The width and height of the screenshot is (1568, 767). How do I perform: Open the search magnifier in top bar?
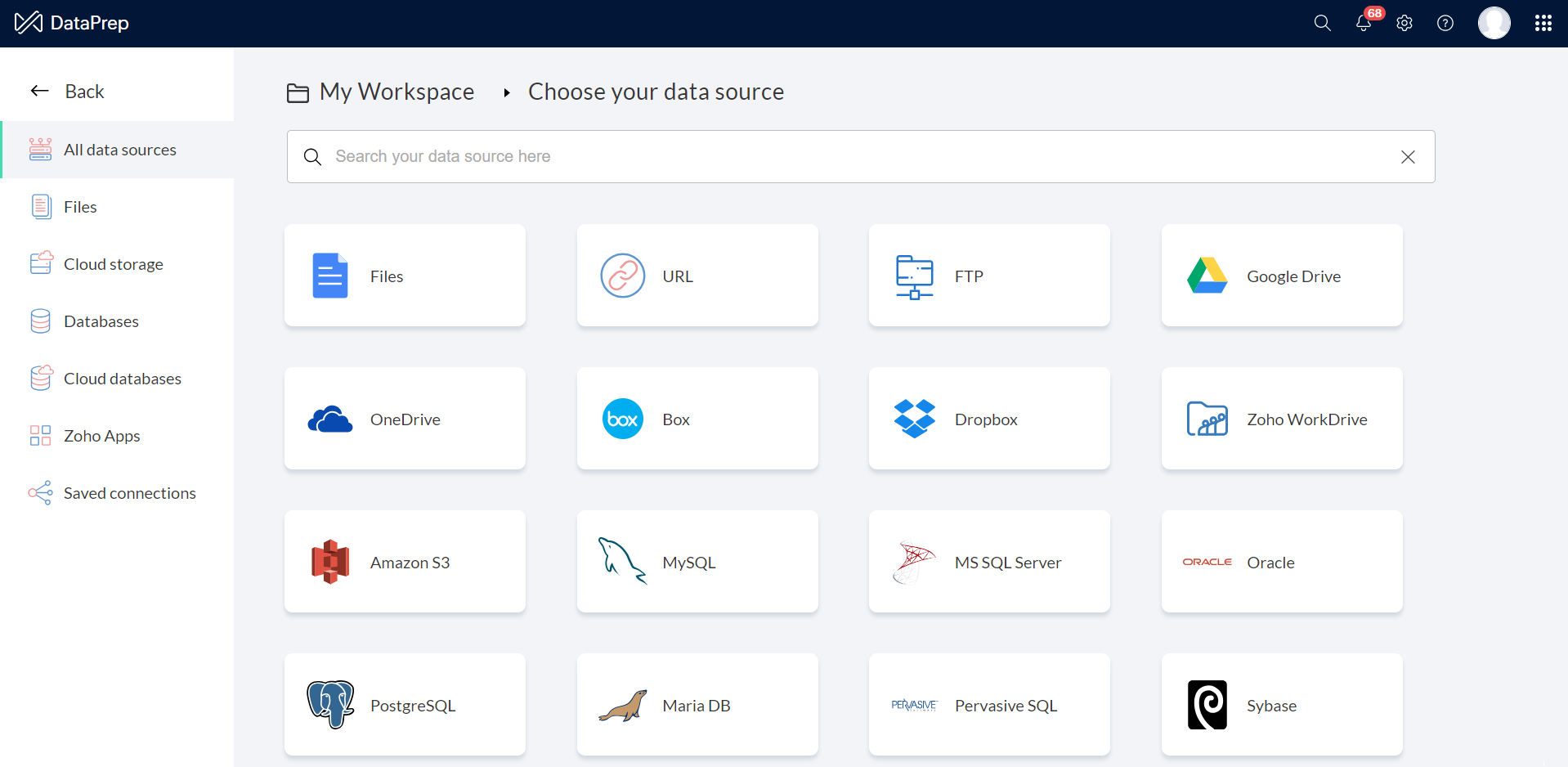(x=1322, y=23)
